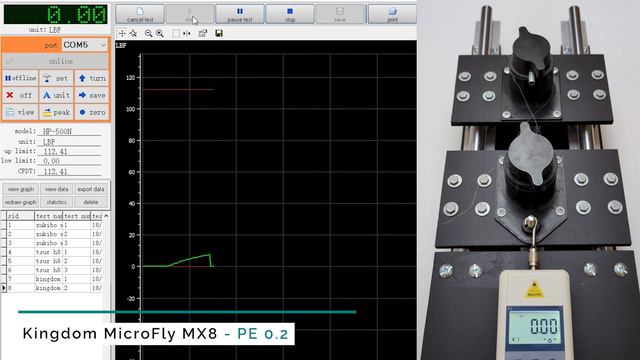The height and width of the screenshot is (360, 640).
Task: Click the offline button
Action: [x=20, y=78]
